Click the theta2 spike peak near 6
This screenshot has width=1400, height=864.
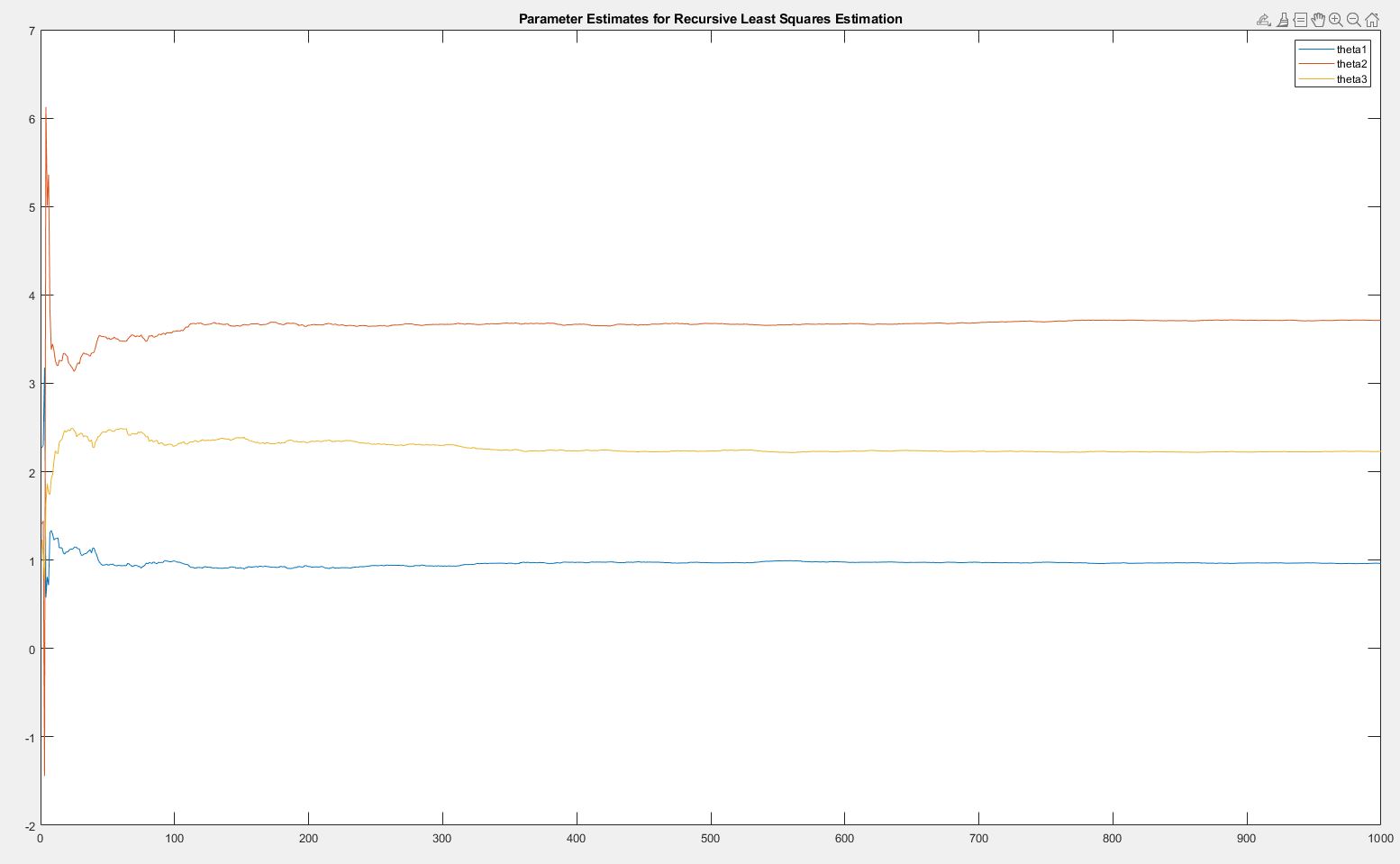pos(46,110)
